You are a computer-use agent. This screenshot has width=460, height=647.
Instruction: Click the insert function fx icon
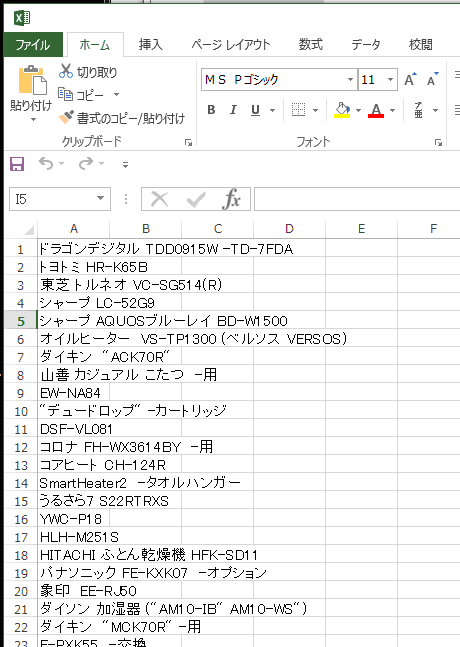231,199
